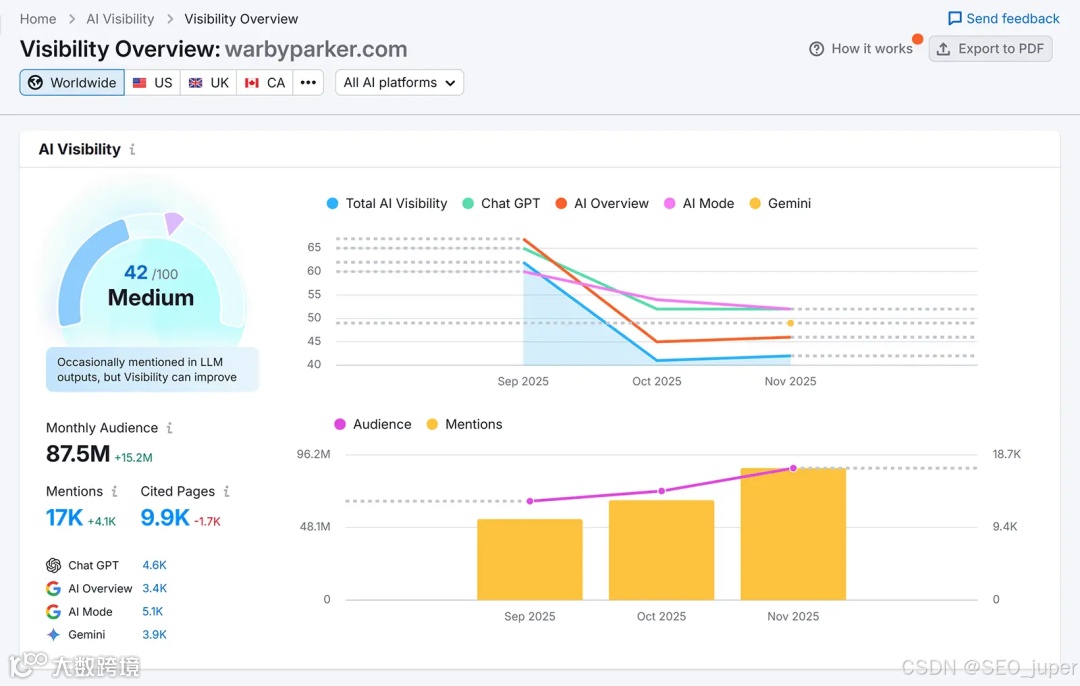Click Send feedback link
1080x686 pixels.
point(1004,19)
